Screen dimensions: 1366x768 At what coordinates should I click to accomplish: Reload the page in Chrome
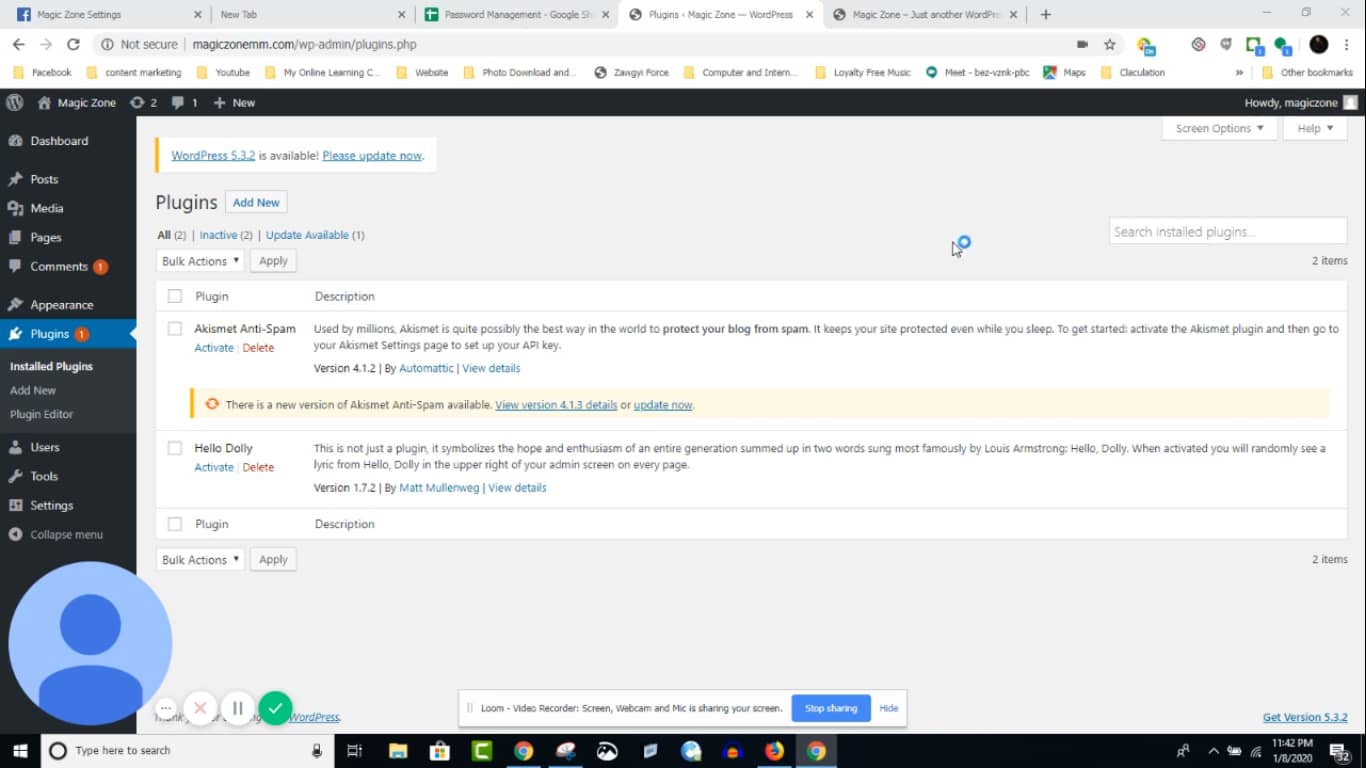click(x=73, y=44)
